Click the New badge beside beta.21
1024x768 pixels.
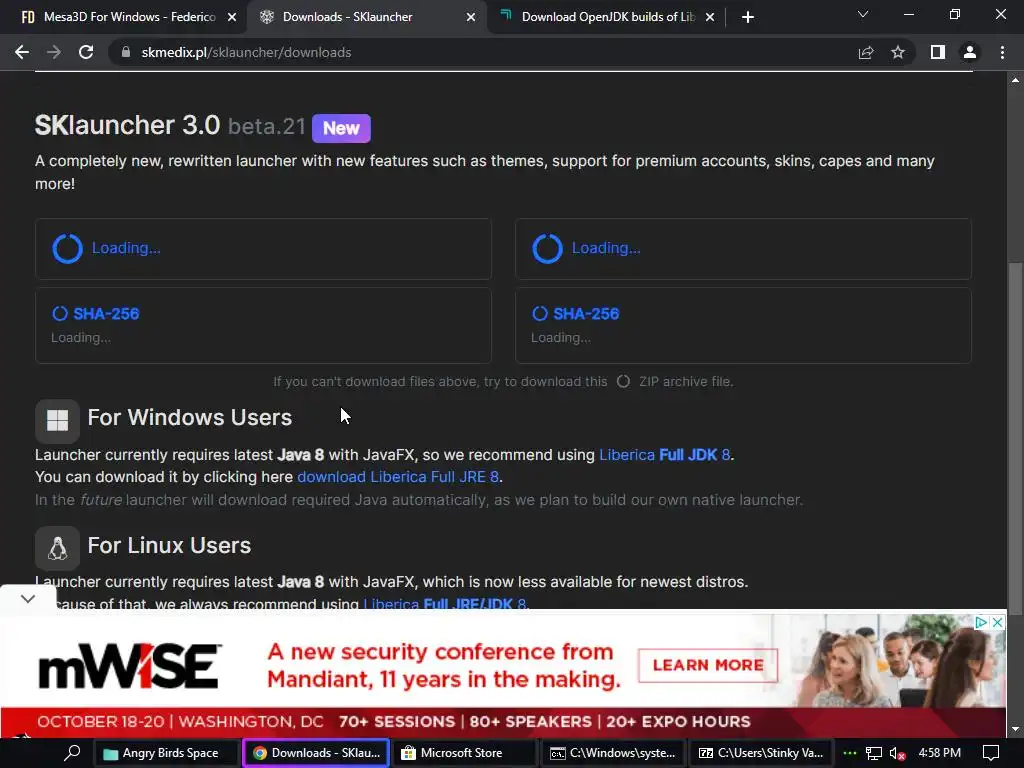pyautogui.click(x=341, y=128)
